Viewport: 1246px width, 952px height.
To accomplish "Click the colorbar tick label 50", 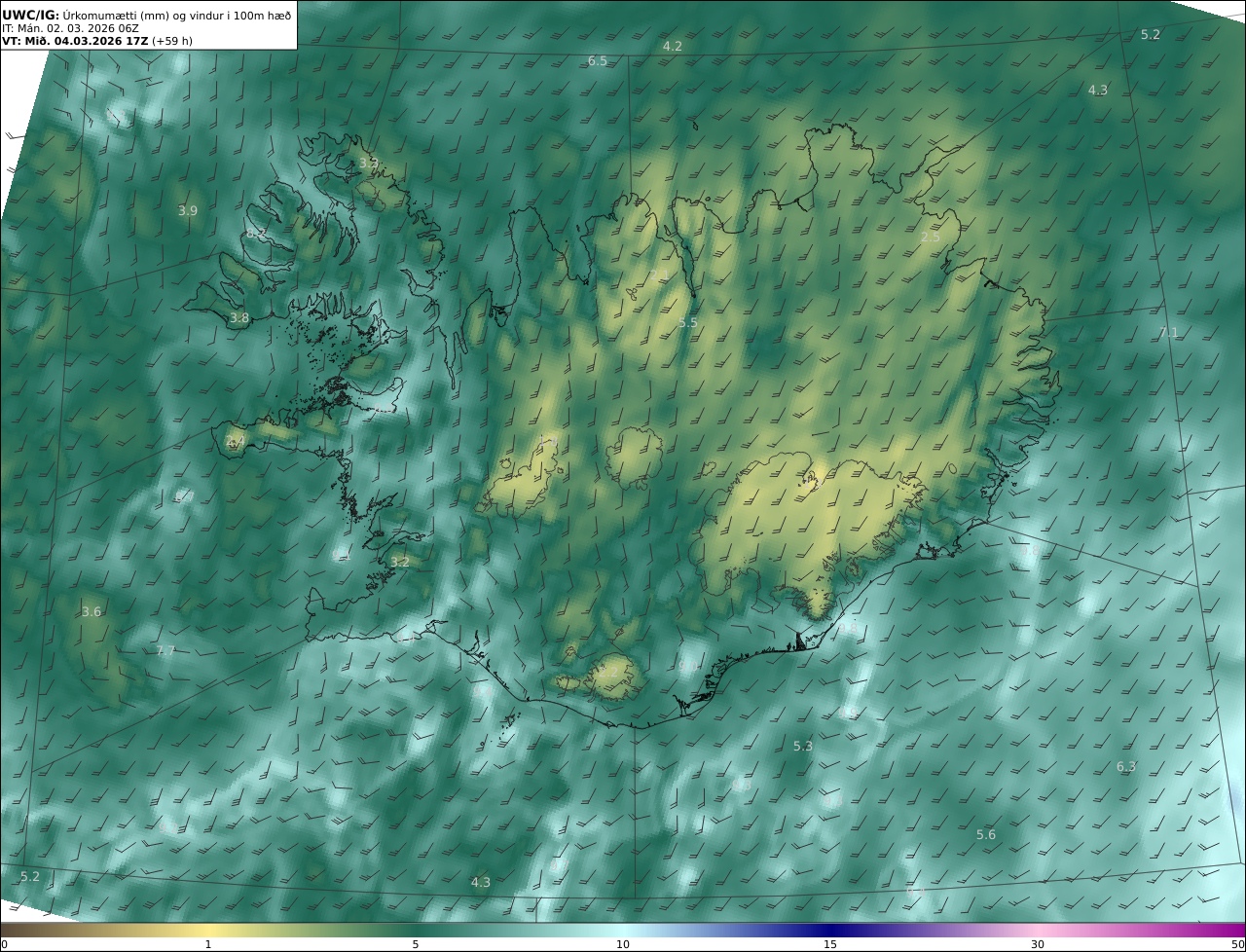I will point(1237,944).
